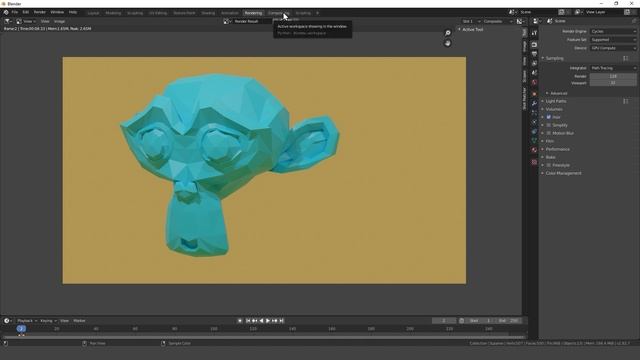Click the play animation button

click(x=268, y=321)
